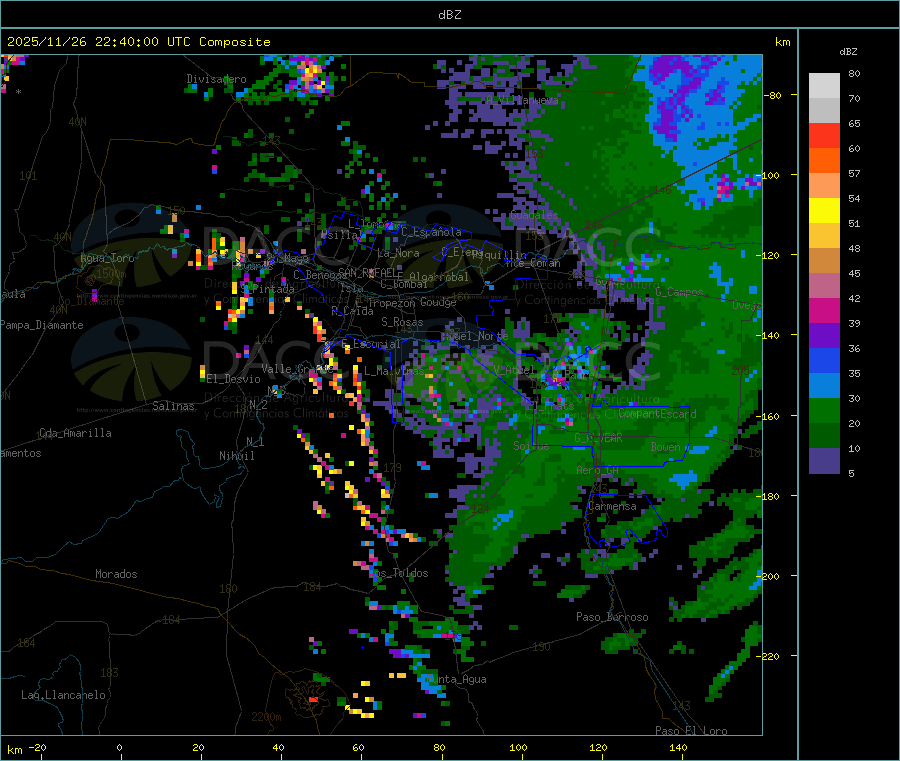Click the orange 60–57 dBZ legend swatch
This screenshot has width=900, height=761.
pos(824,161)
